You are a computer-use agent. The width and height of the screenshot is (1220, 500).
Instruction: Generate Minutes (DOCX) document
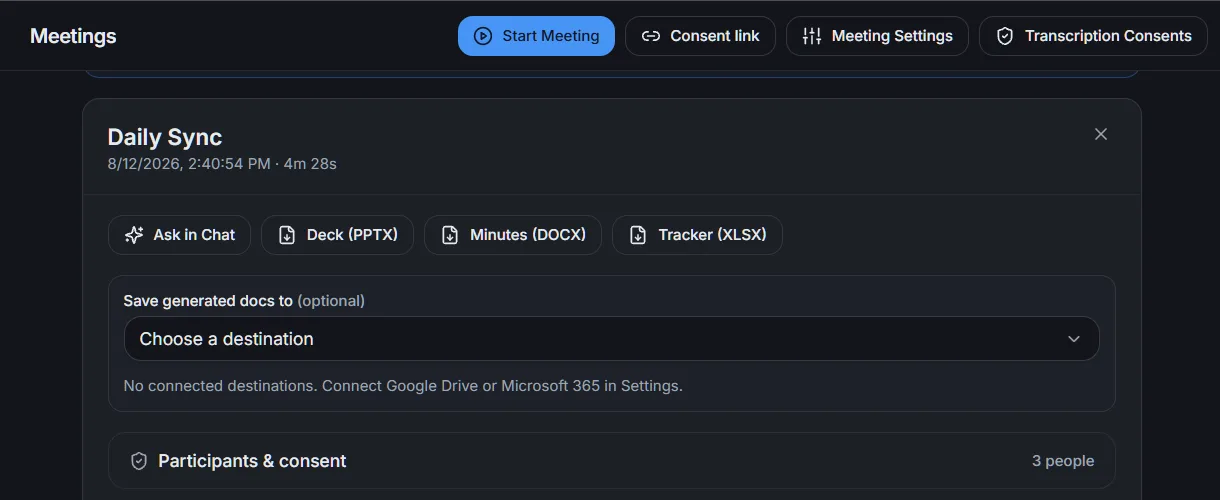coord(513,235)
